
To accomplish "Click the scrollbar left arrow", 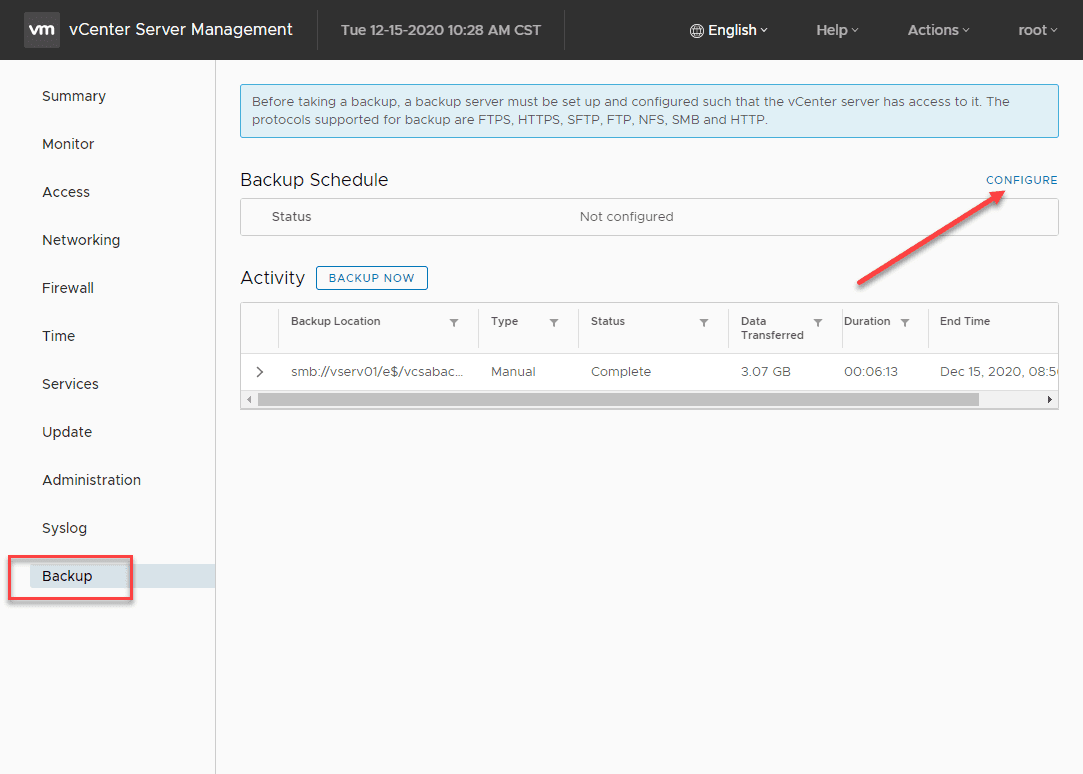I will 249,399.
